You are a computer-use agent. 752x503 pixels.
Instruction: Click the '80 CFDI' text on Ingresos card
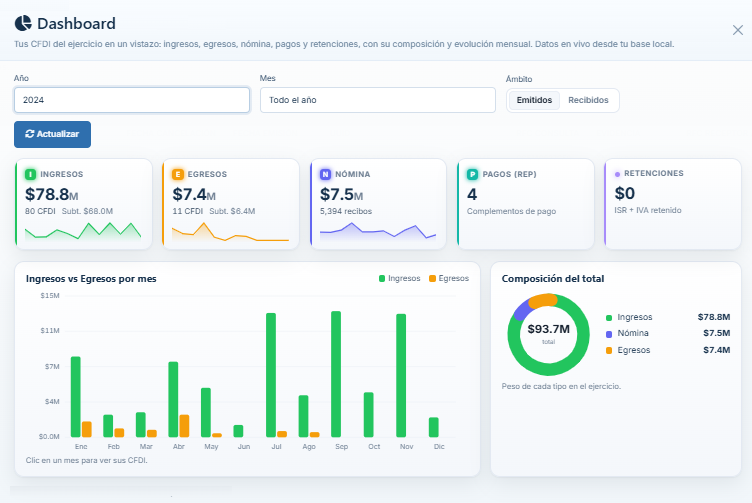pyautogui.click(x=40, y=211)
